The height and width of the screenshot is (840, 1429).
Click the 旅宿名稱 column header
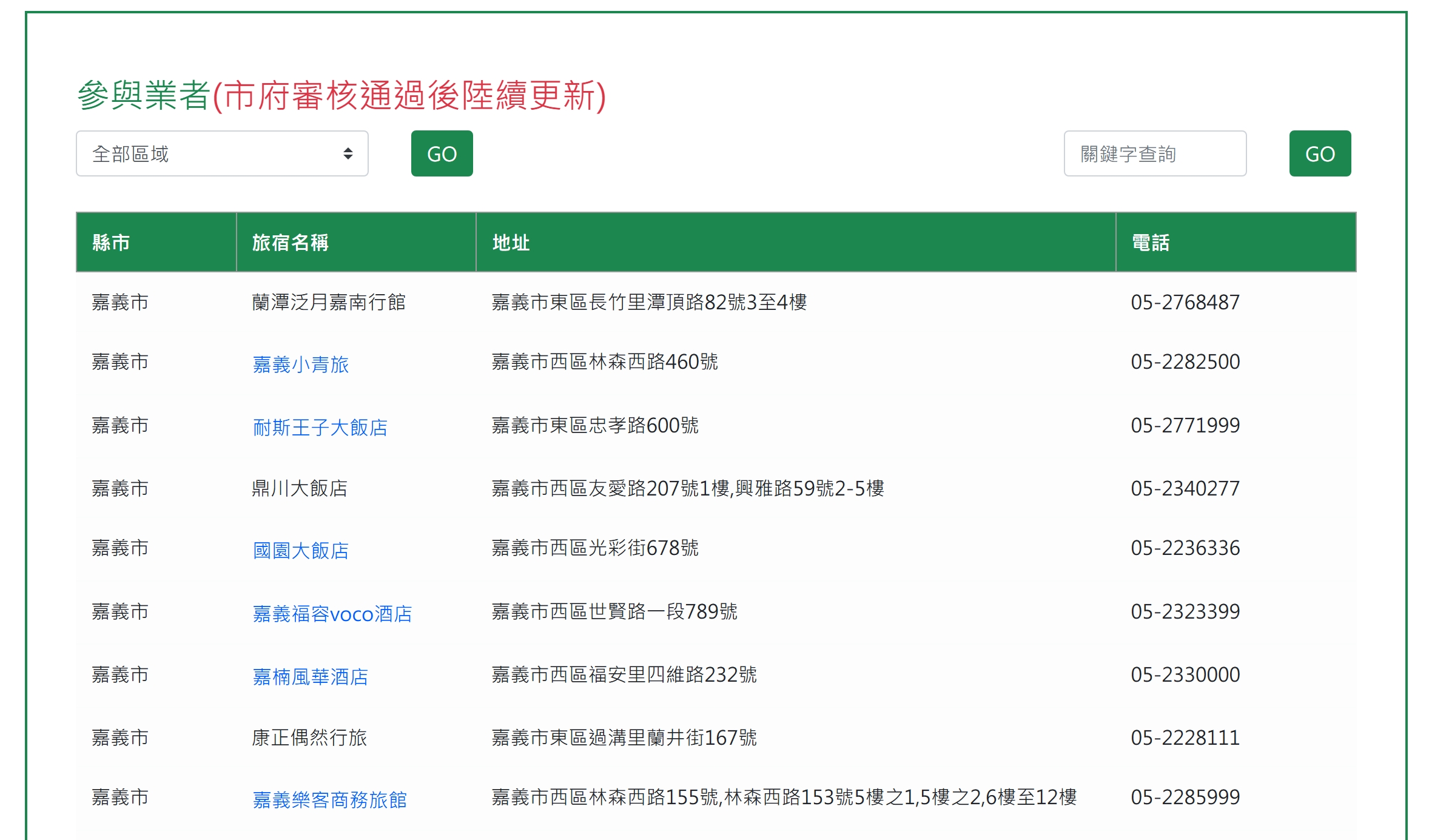(290, 243)
